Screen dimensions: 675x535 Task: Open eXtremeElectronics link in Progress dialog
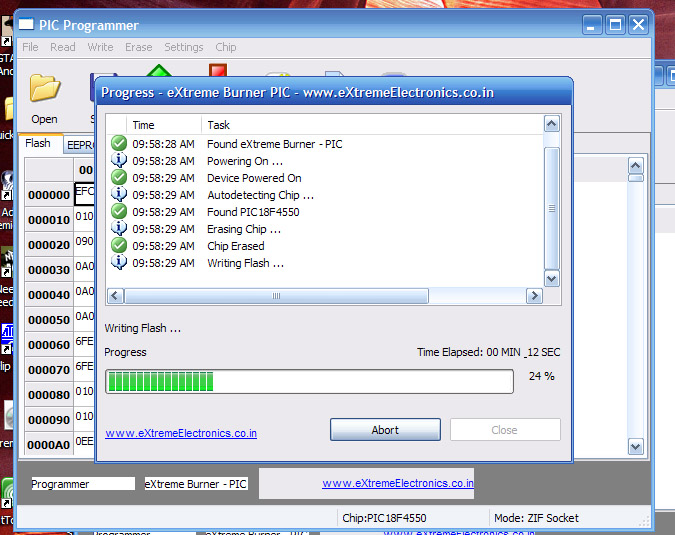coord(181,433)
